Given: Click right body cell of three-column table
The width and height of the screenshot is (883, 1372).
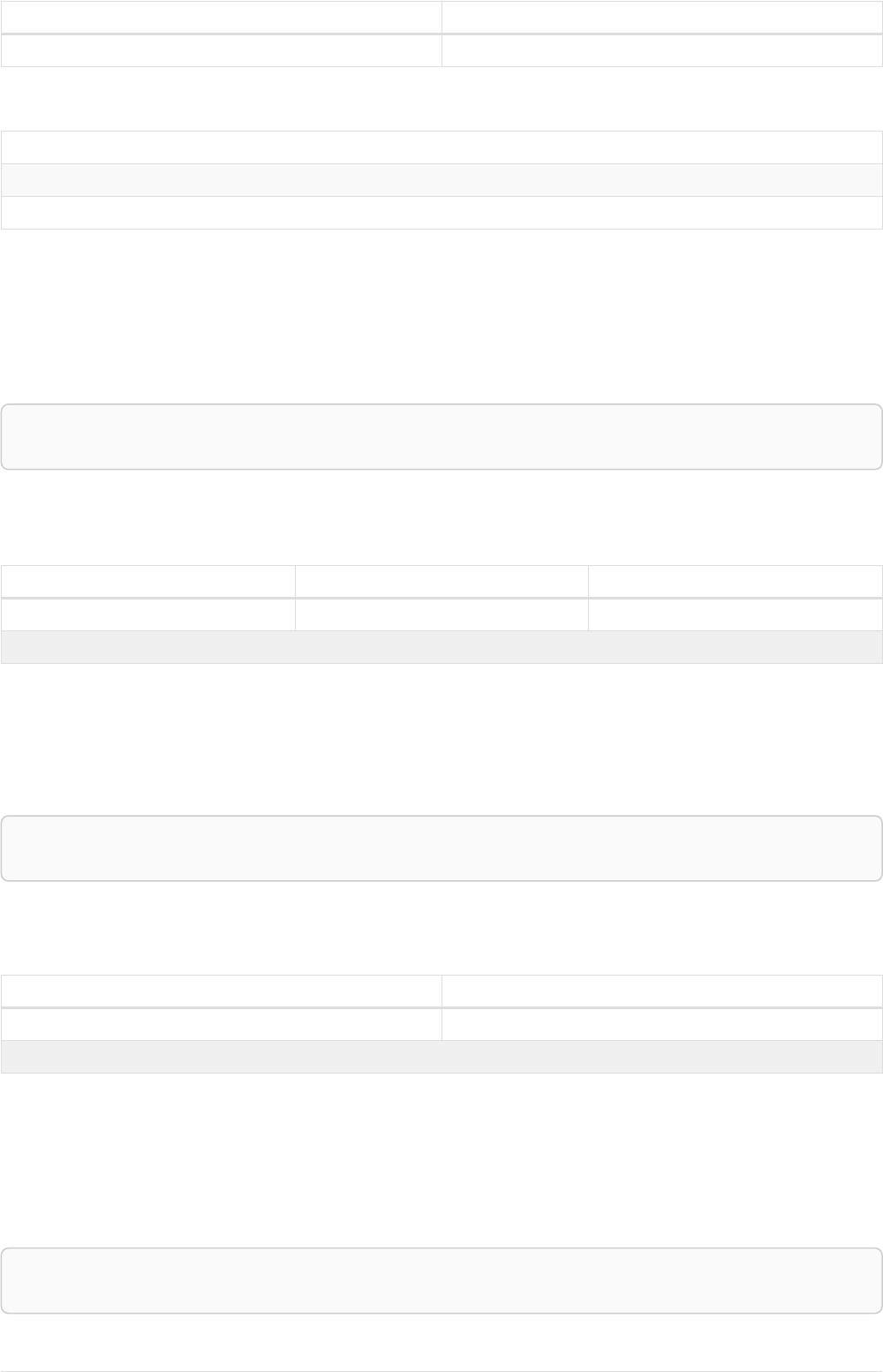Looking at the screenshot, I should 736,614.
